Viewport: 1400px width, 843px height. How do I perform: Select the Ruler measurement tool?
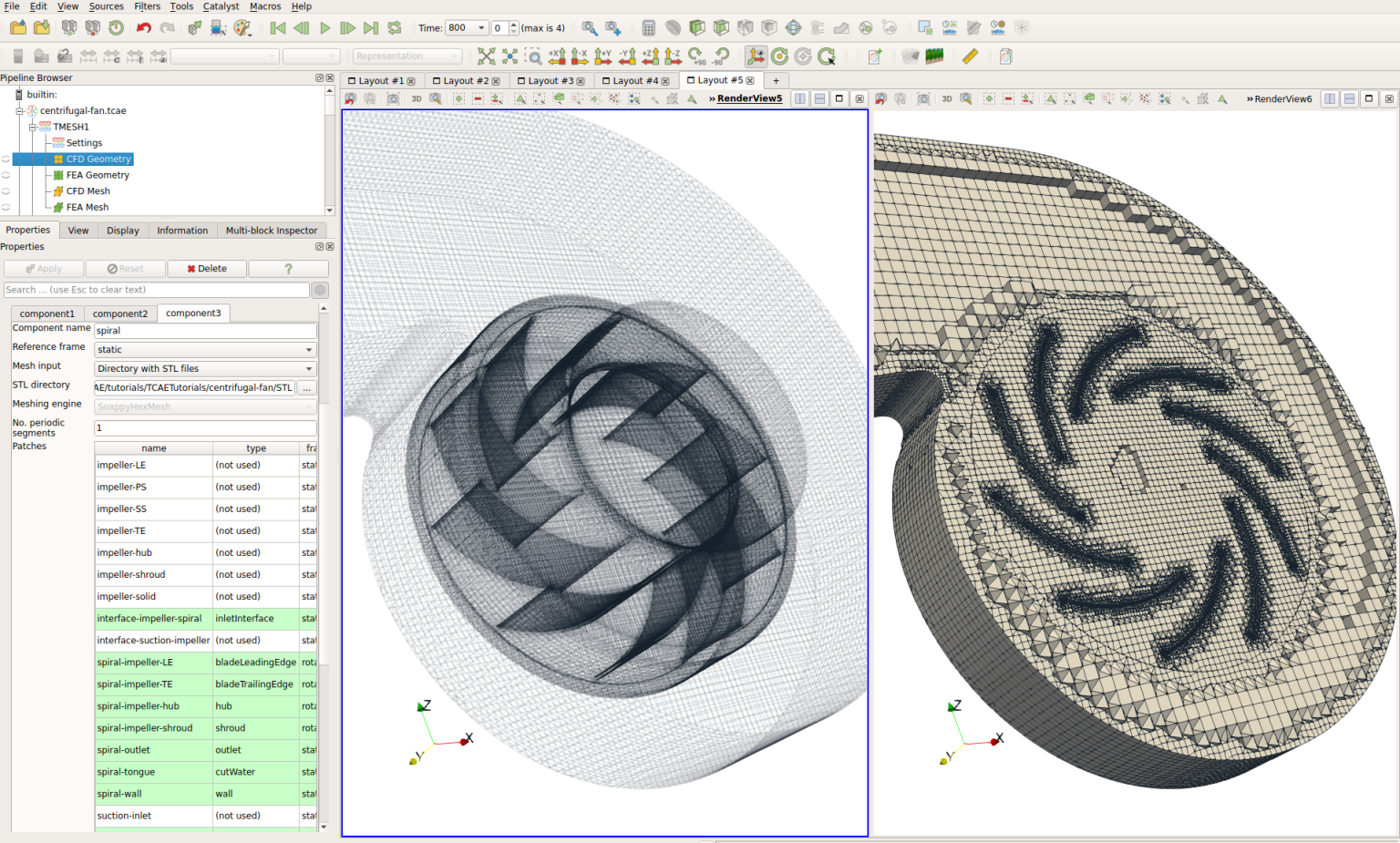(970, 56)
